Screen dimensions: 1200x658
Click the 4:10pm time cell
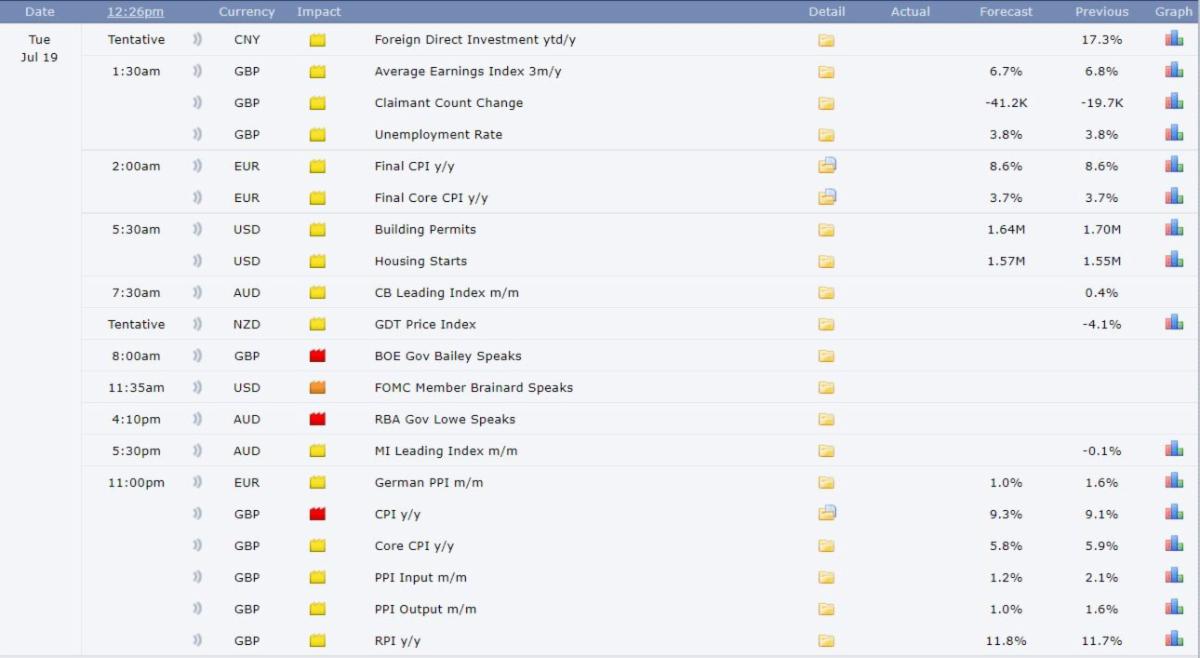[x=136, y=420]
